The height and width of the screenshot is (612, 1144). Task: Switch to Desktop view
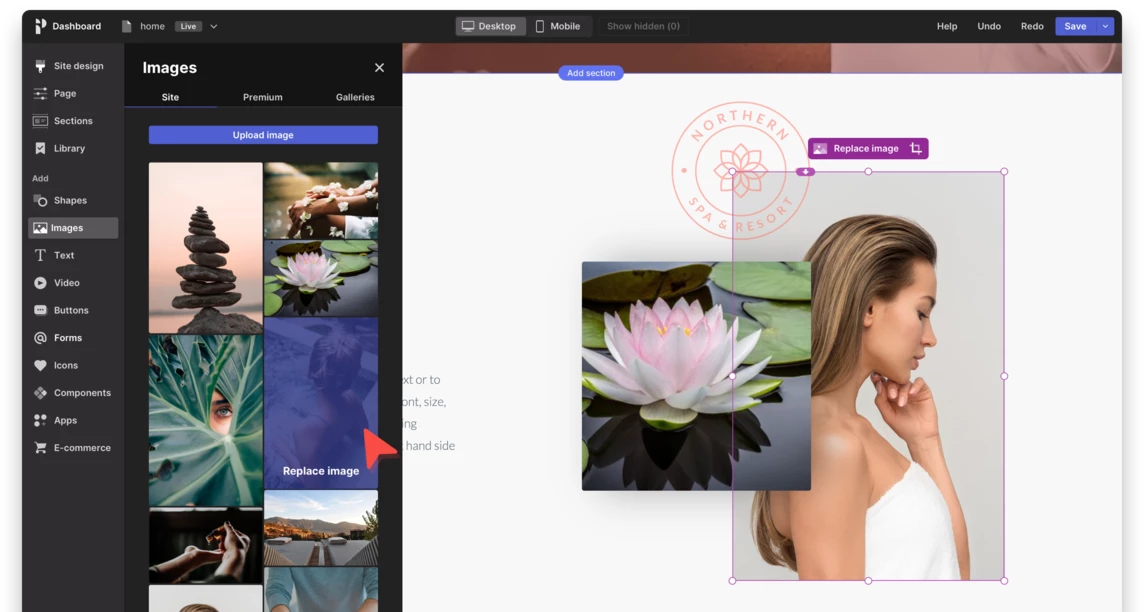[490, 26]
